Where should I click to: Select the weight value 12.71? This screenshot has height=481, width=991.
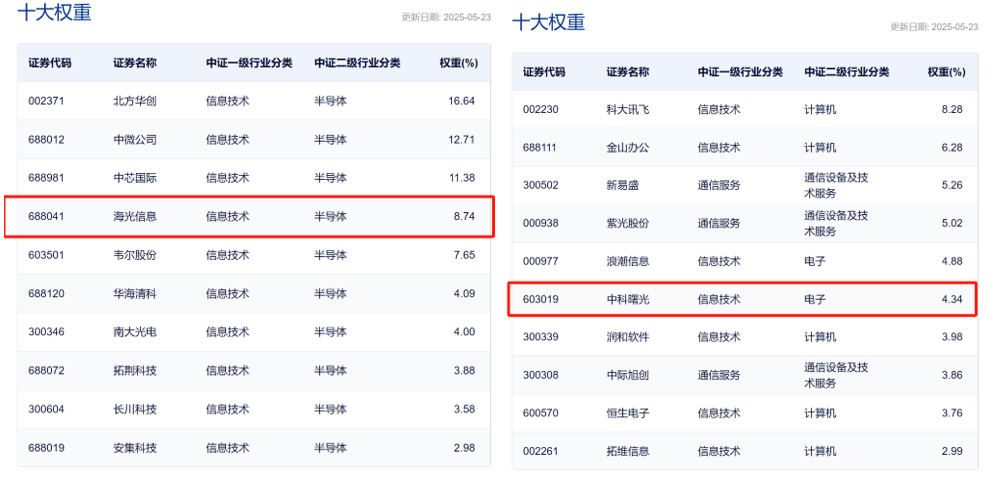click(461, 139)
